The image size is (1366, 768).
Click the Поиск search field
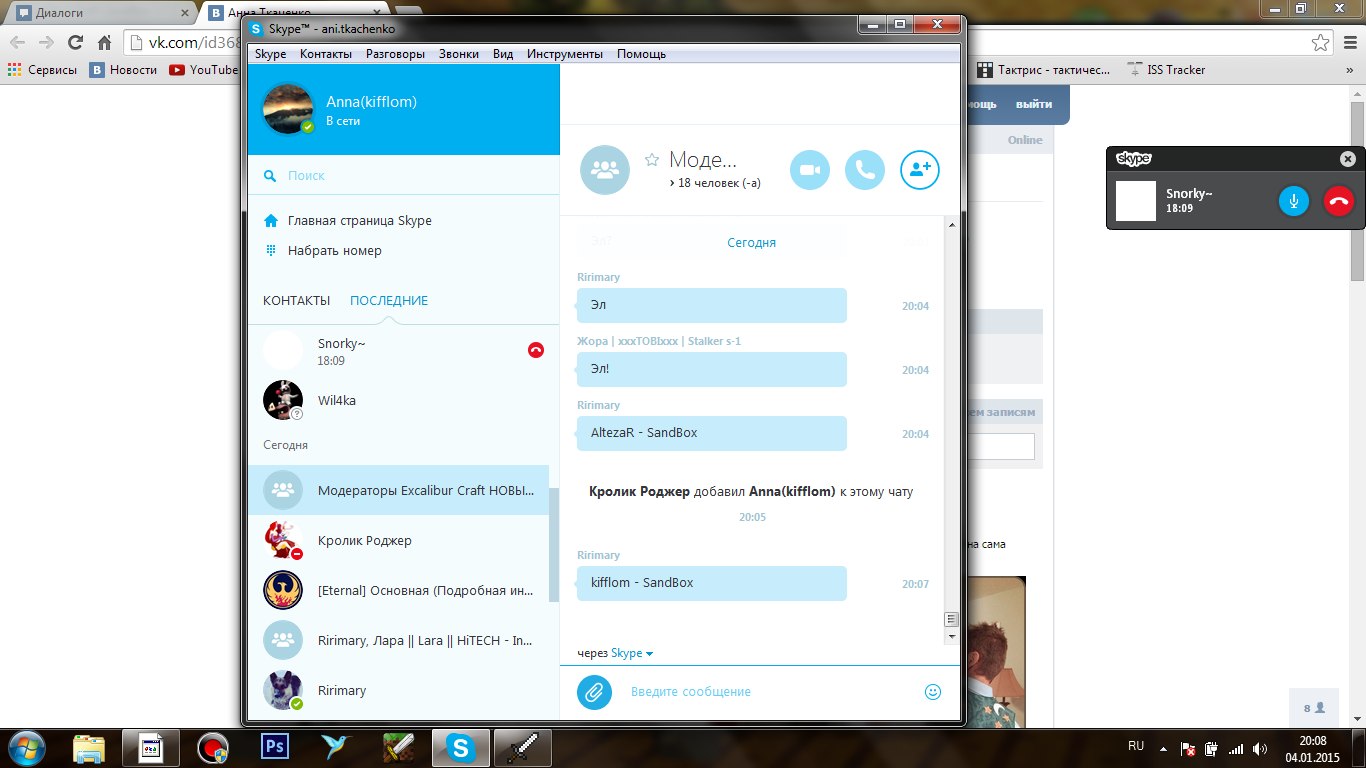point(403,176)
